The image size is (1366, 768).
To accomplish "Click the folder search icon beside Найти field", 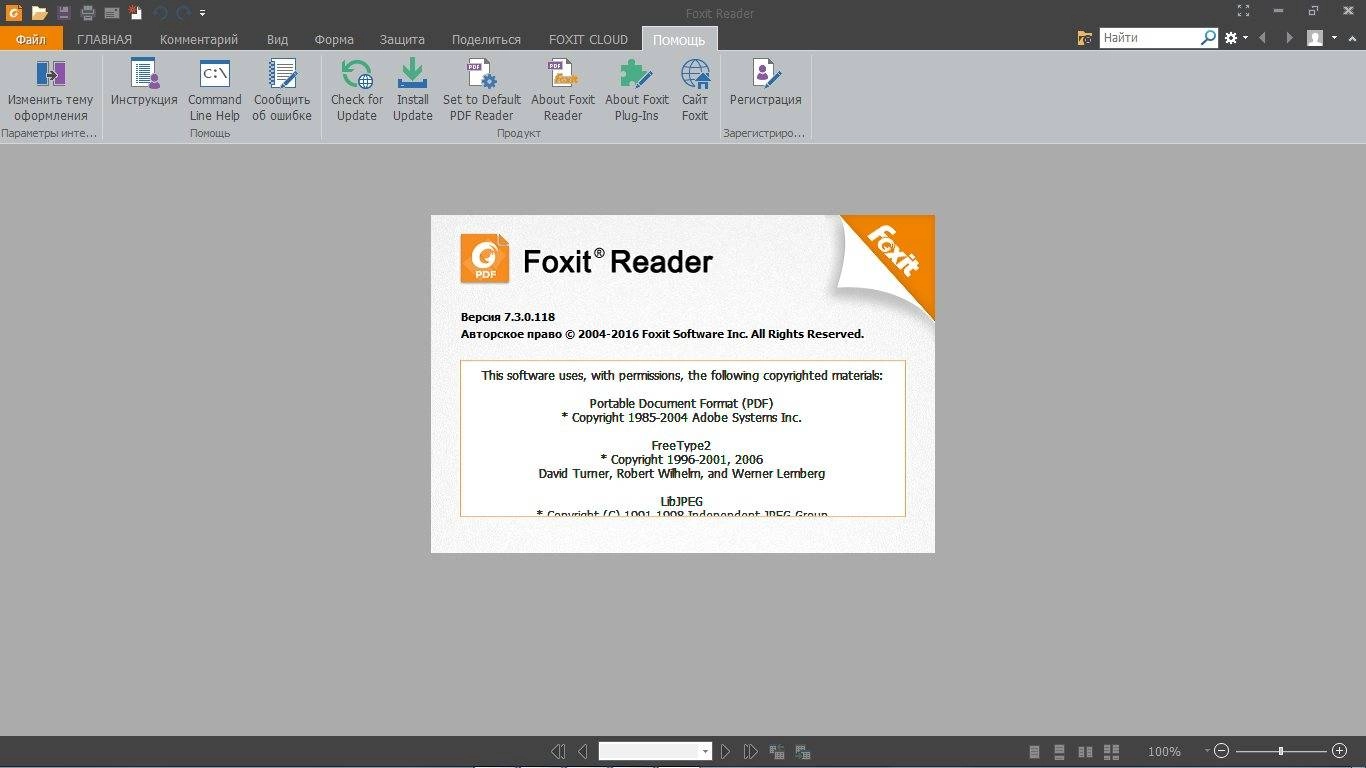I will [1085, 38].
